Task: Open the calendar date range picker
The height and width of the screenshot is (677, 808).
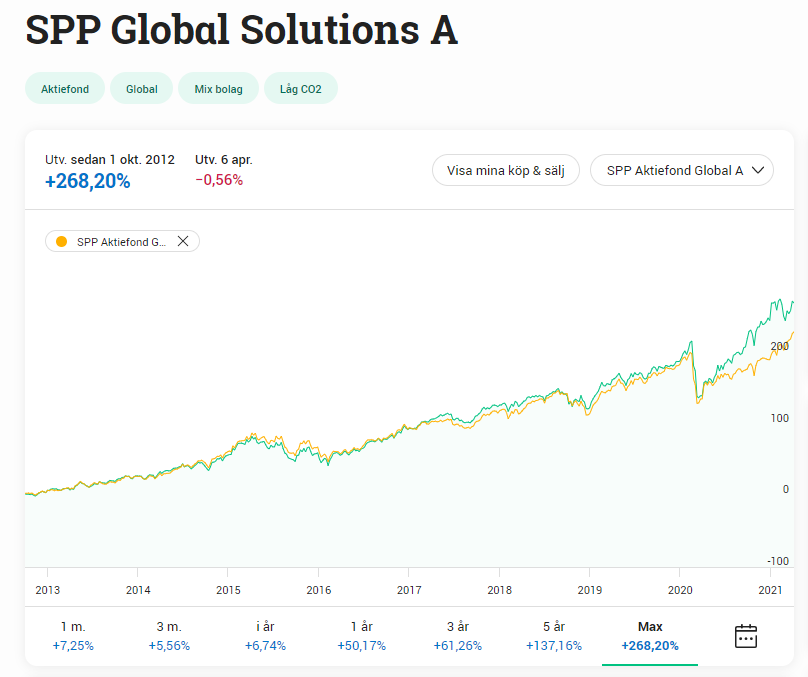Action: [x=745, y=636]
